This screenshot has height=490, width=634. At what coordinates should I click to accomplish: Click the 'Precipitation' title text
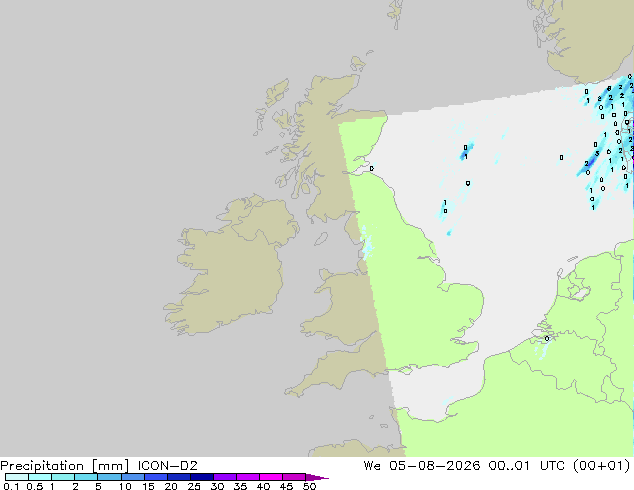click(42, 466)
